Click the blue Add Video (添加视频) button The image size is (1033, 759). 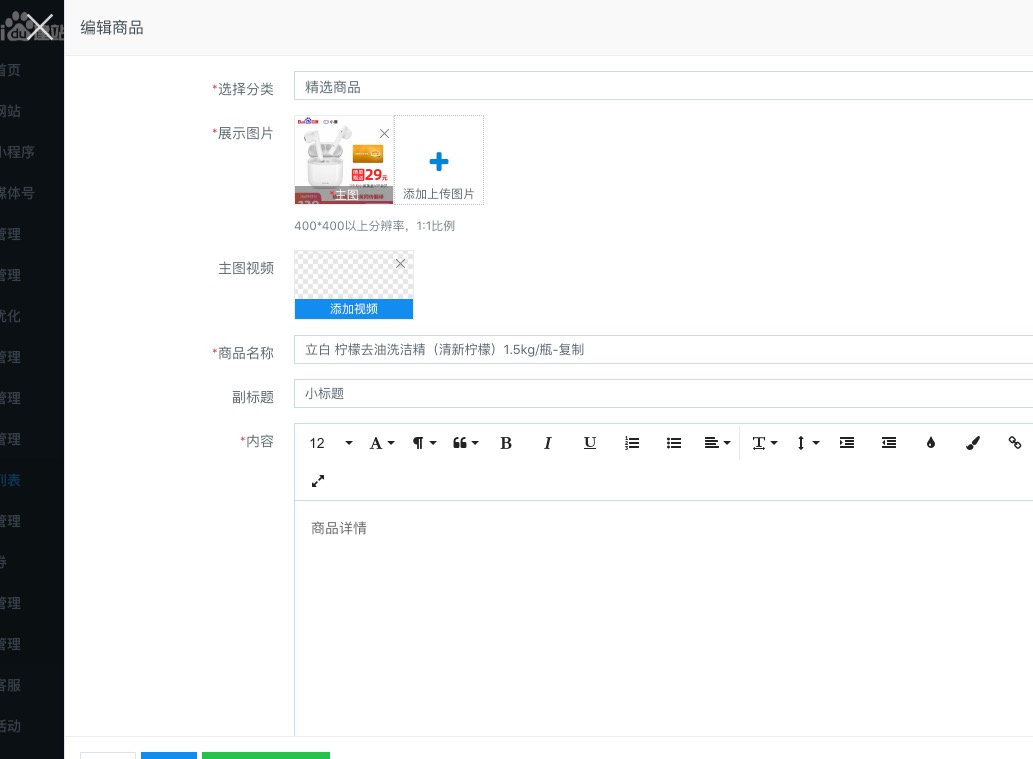354,309
